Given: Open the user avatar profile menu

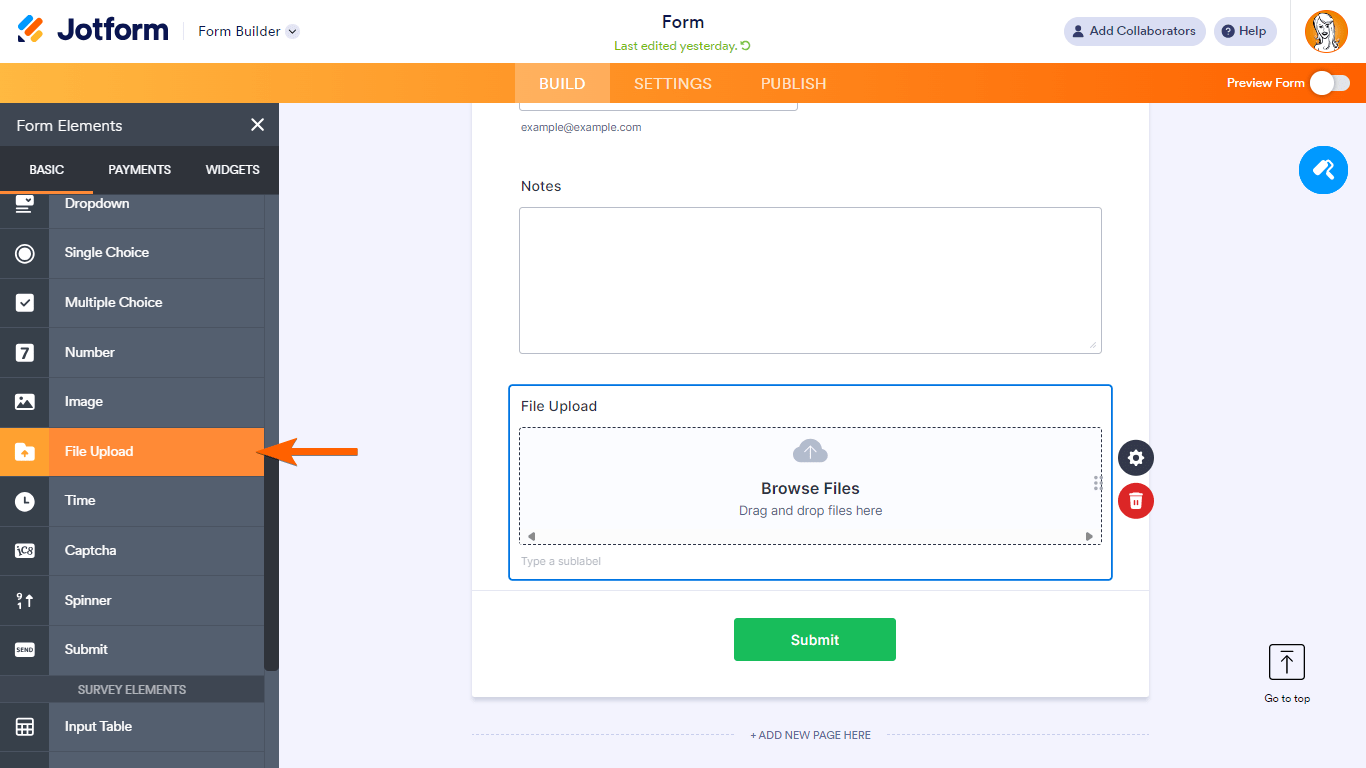Looking at the screenshot, I should 1326,31.
